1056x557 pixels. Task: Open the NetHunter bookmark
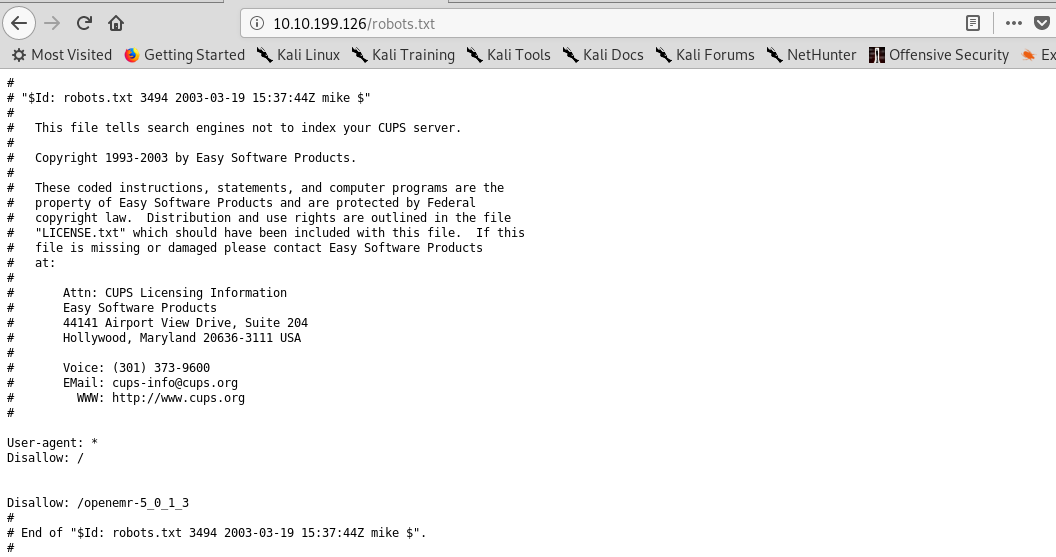point(812,55)
